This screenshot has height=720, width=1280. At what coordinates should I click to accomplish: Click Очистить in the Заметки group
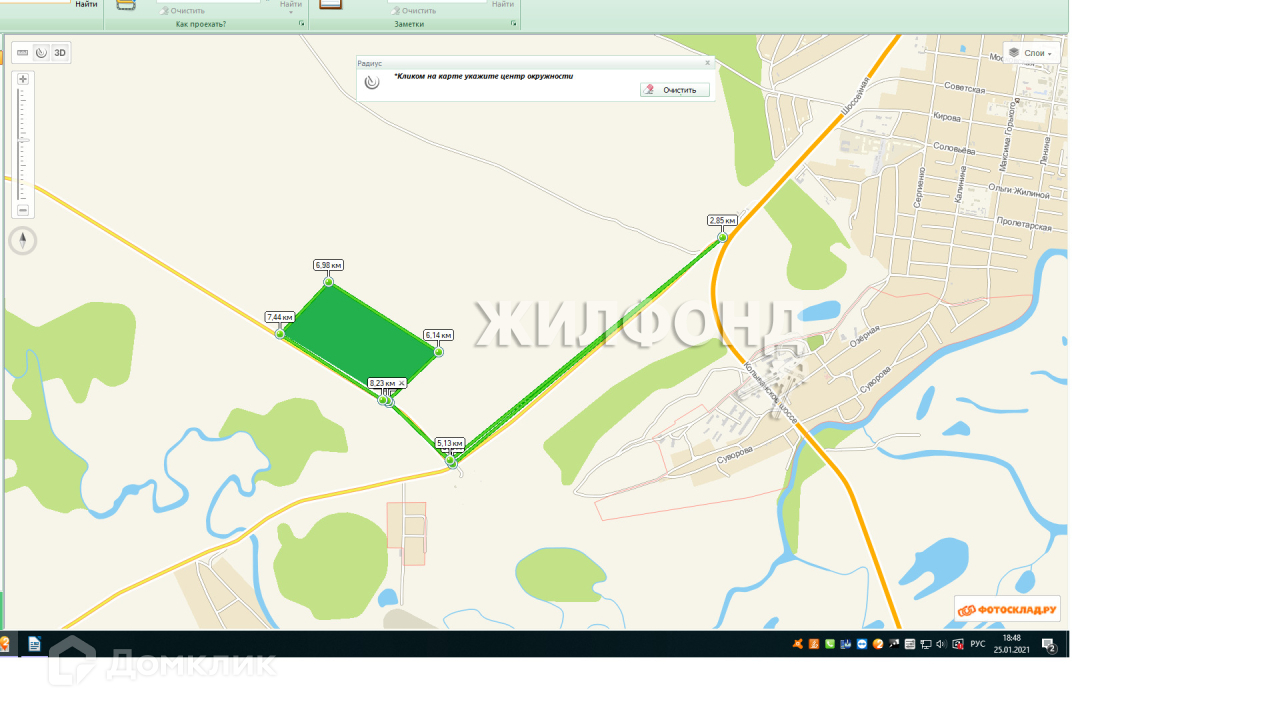(x=413, y=11)
